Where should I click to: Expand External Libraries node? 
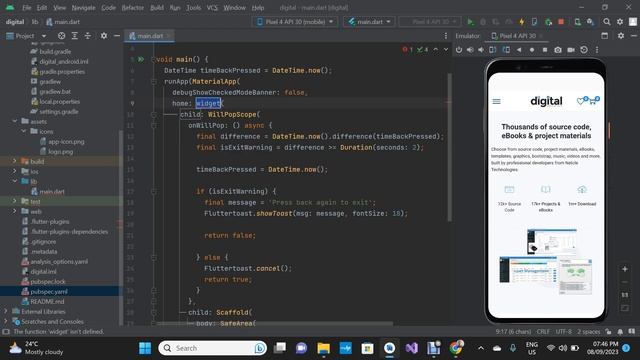click(6, 311)
